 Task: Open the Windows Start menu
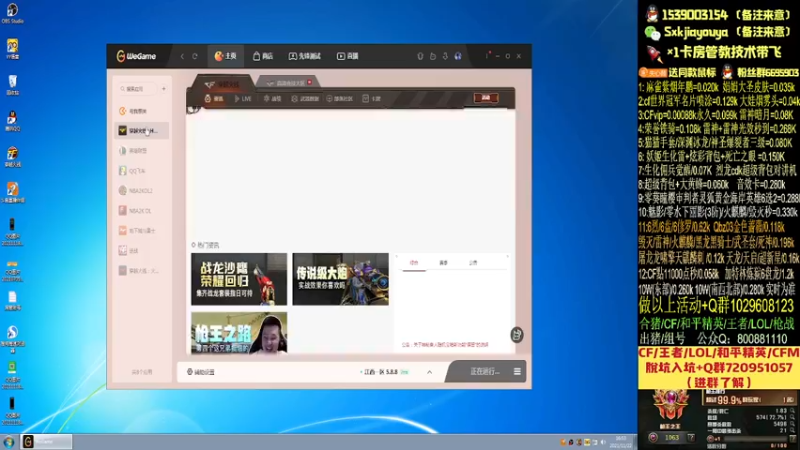pyautogui.click(x=9, y=442)
